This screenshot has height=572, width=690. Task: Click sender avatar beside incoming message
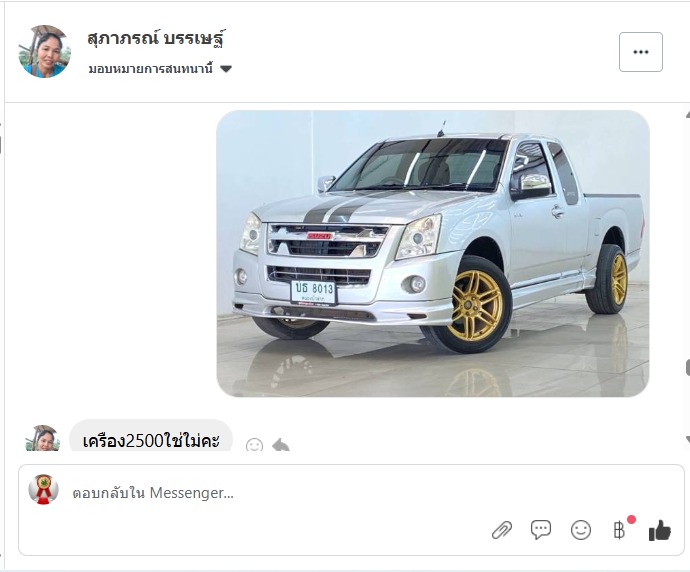(43, 438)
